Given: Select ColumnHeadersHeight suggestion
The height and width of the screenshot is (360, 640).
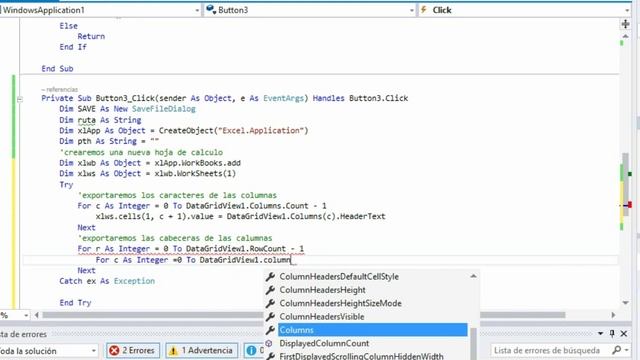Looking at the screenshot, I should pyautogui.click(x=322, y=290).
